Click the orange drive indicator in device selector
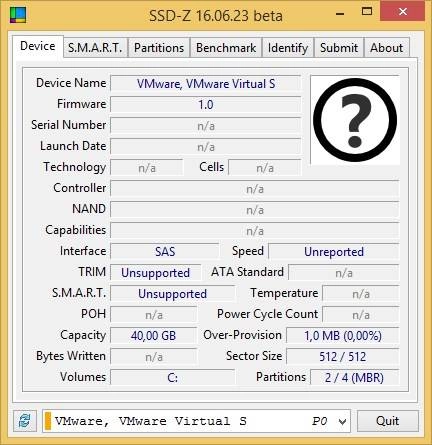The image size is (432, 445). pos(48,421)
